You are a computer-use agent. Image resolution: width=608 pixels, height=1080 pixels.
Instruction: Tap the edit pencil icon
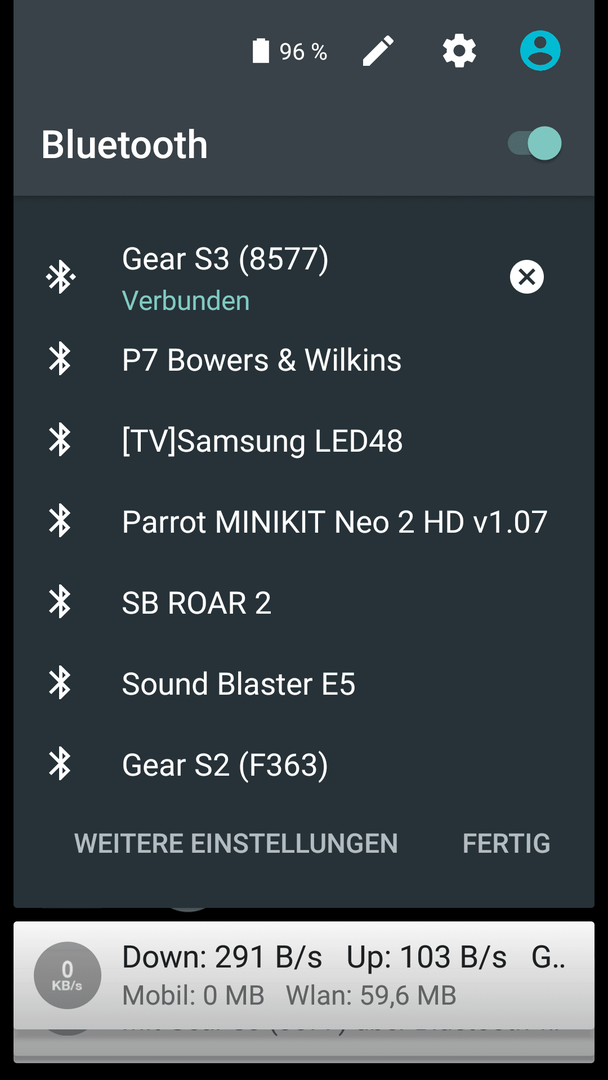click(379, 51)
